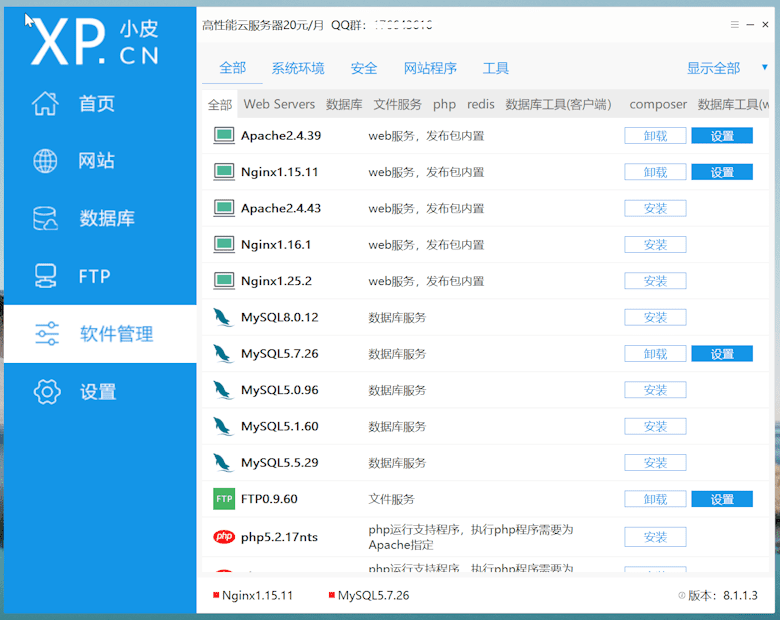Screen dimensions: 780x620
Task: Uninstall MySQL5.7.26 with 卸载 button
Action: pyautogui.click(x=655, y=354)
